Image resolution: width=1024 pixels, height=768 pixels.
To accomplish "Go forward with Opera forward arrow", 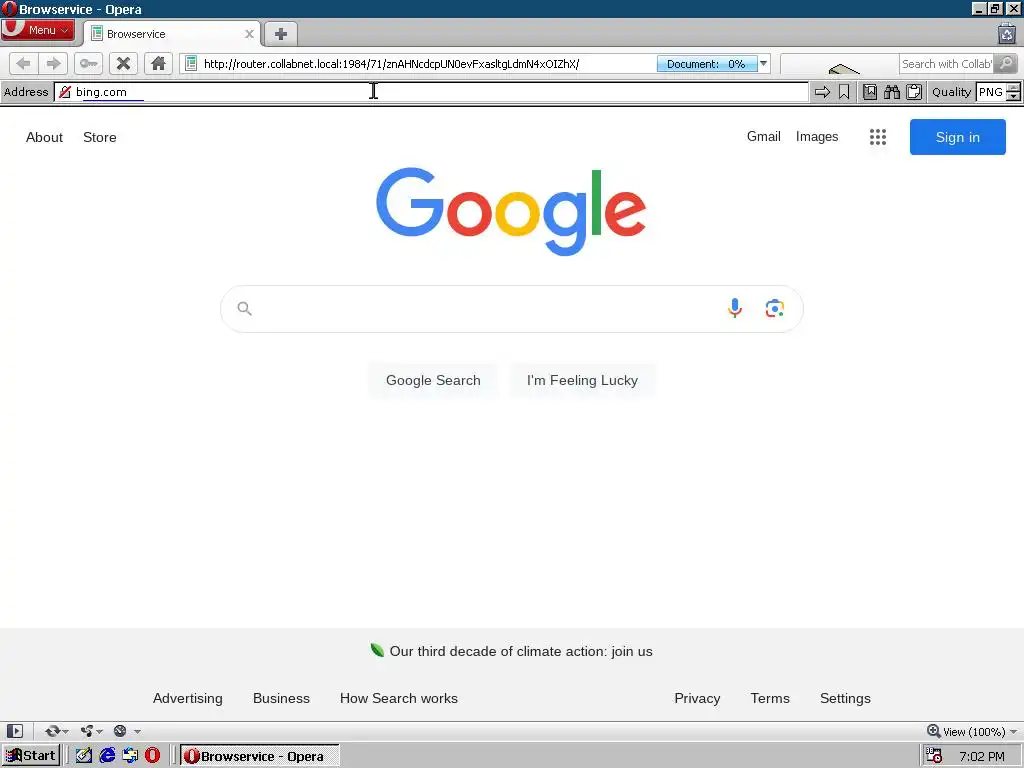I will 53,63.
